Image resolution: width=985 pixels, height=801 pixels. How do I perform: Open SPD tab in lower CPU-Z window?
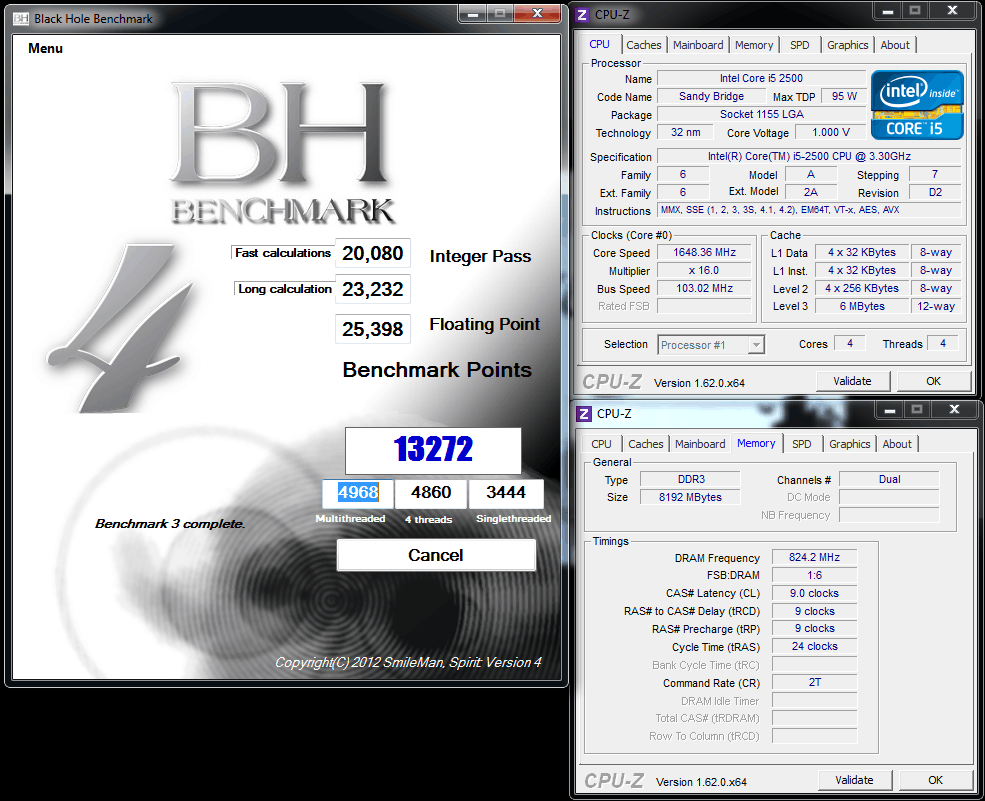click(x=802, y=444)
